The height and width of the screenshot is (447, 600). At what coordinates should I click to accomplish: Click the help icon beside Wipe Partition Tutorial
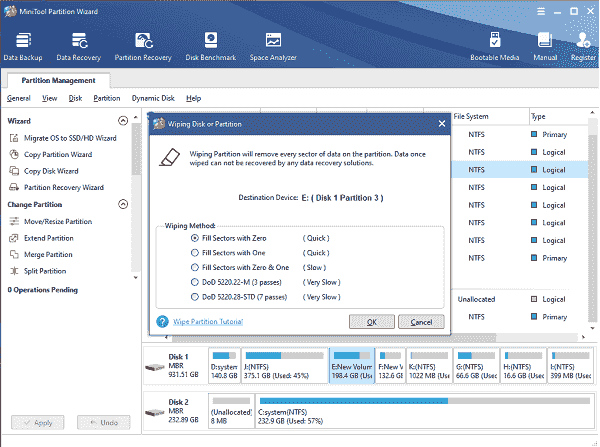[x=162, y=322]
